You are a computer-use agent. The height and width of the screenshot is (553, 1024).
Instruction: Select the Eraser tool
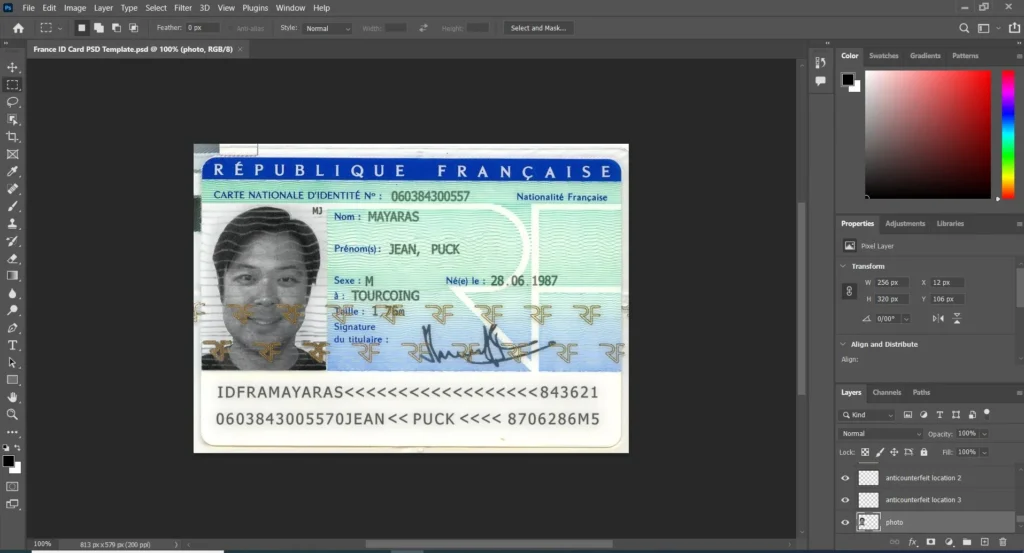click(x=12, y=259)
